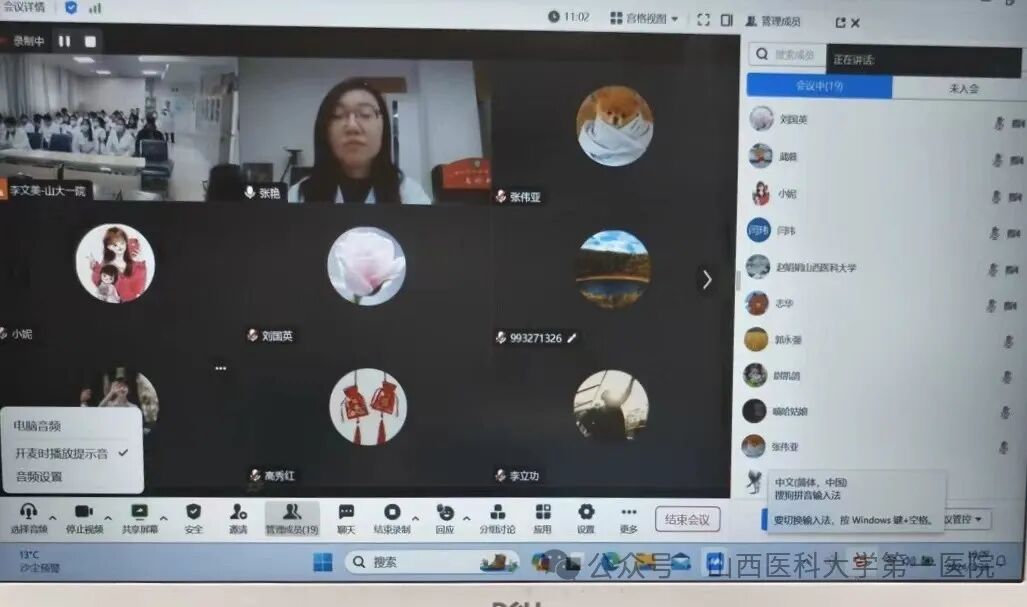Screen dimensions: 1027x607
Task: Go to the next page of video tiles
Action: tap(707, 280)
